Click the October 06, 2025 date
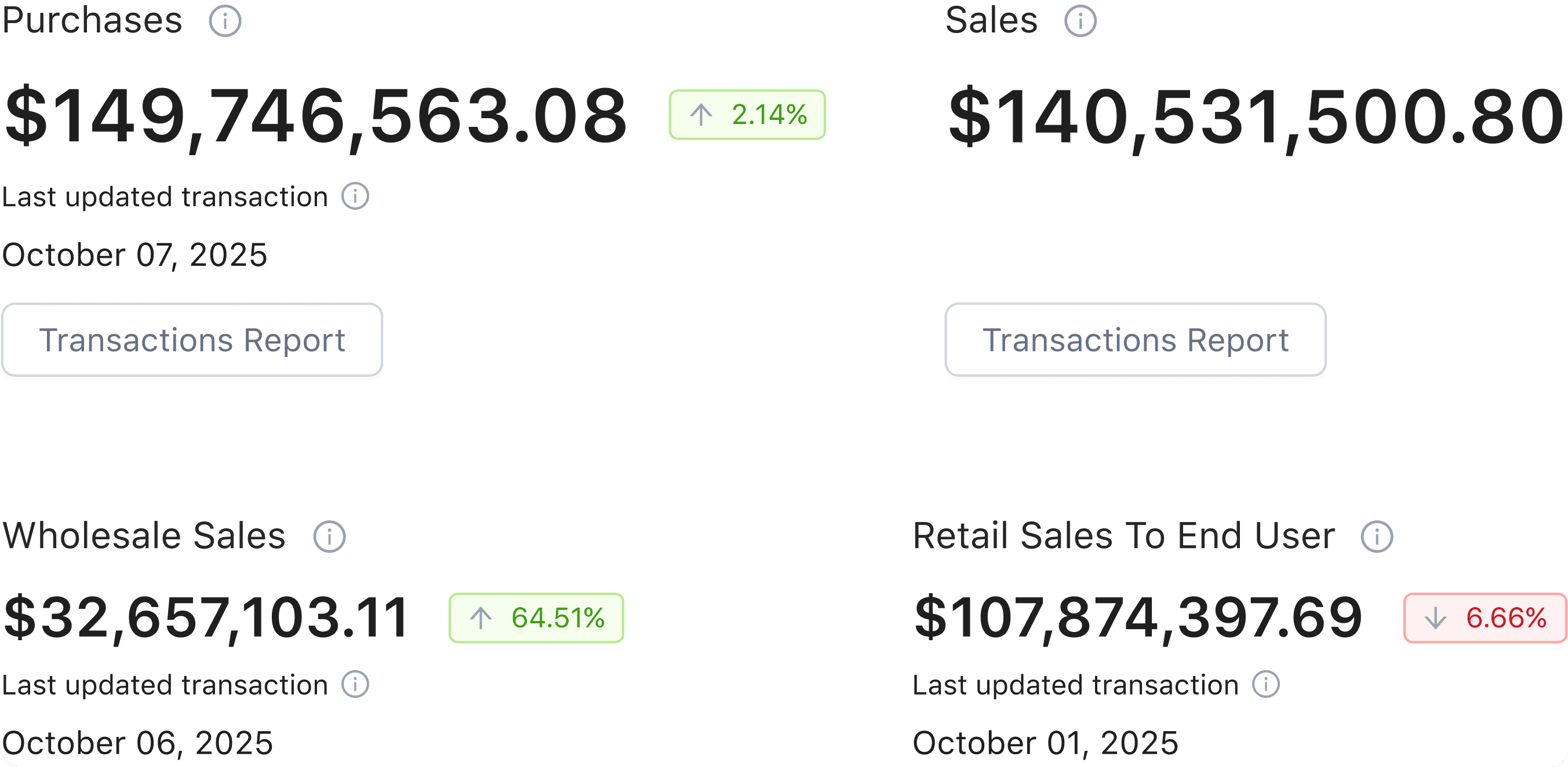 [137, 743]
